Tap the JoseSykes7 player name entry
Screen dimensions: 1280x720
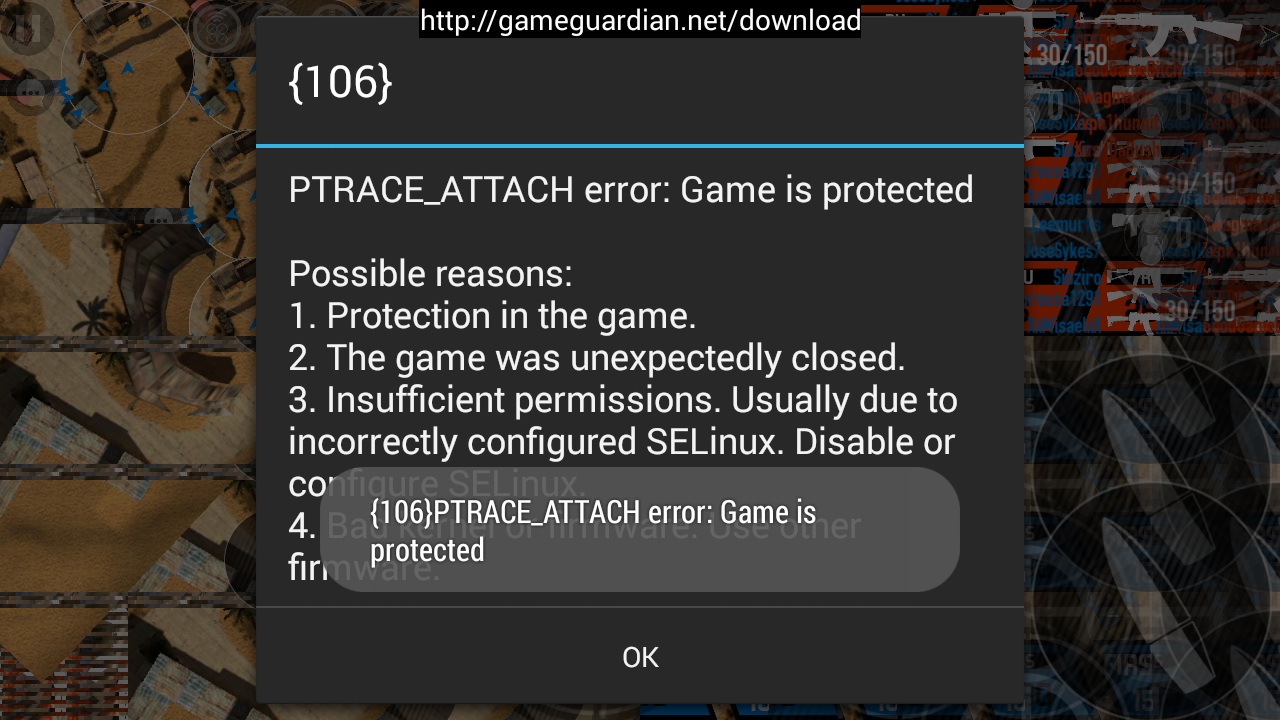pyautogui.click(x=1066, y=251)
